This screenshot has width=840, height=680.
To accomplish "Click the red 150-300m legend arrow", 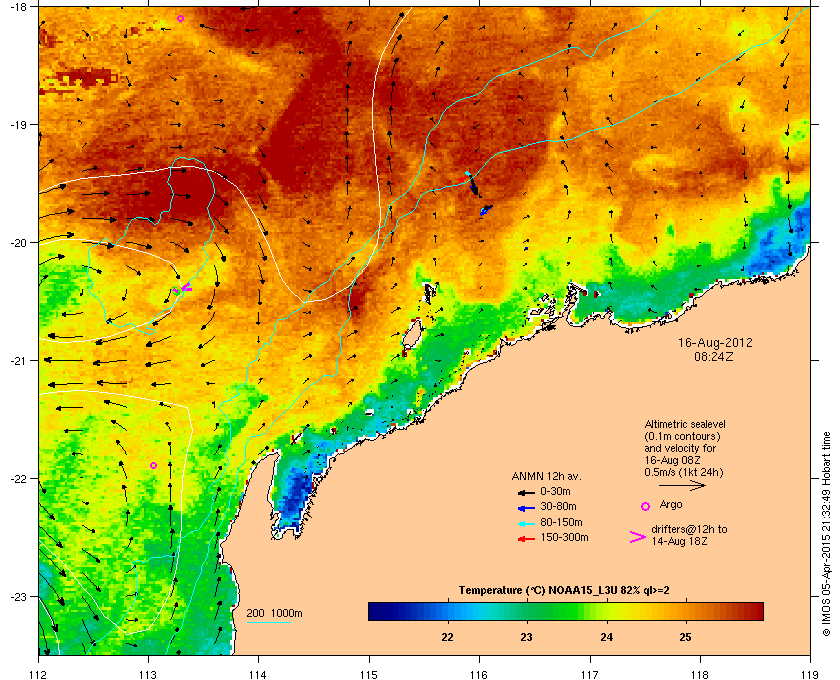I will pos(526,539).
